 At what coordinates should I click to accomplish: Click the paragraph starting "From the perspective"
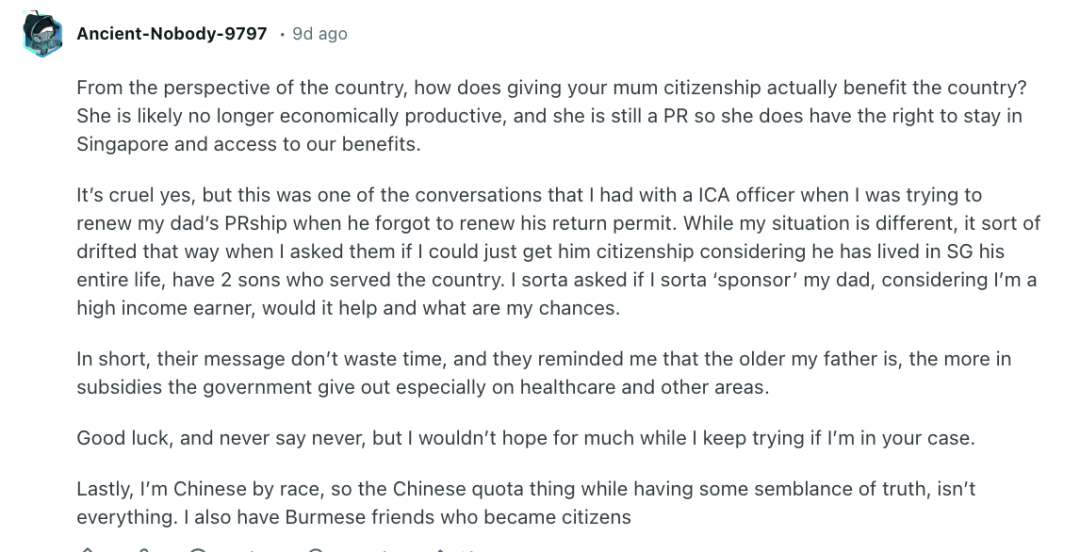tap(550, 115)
